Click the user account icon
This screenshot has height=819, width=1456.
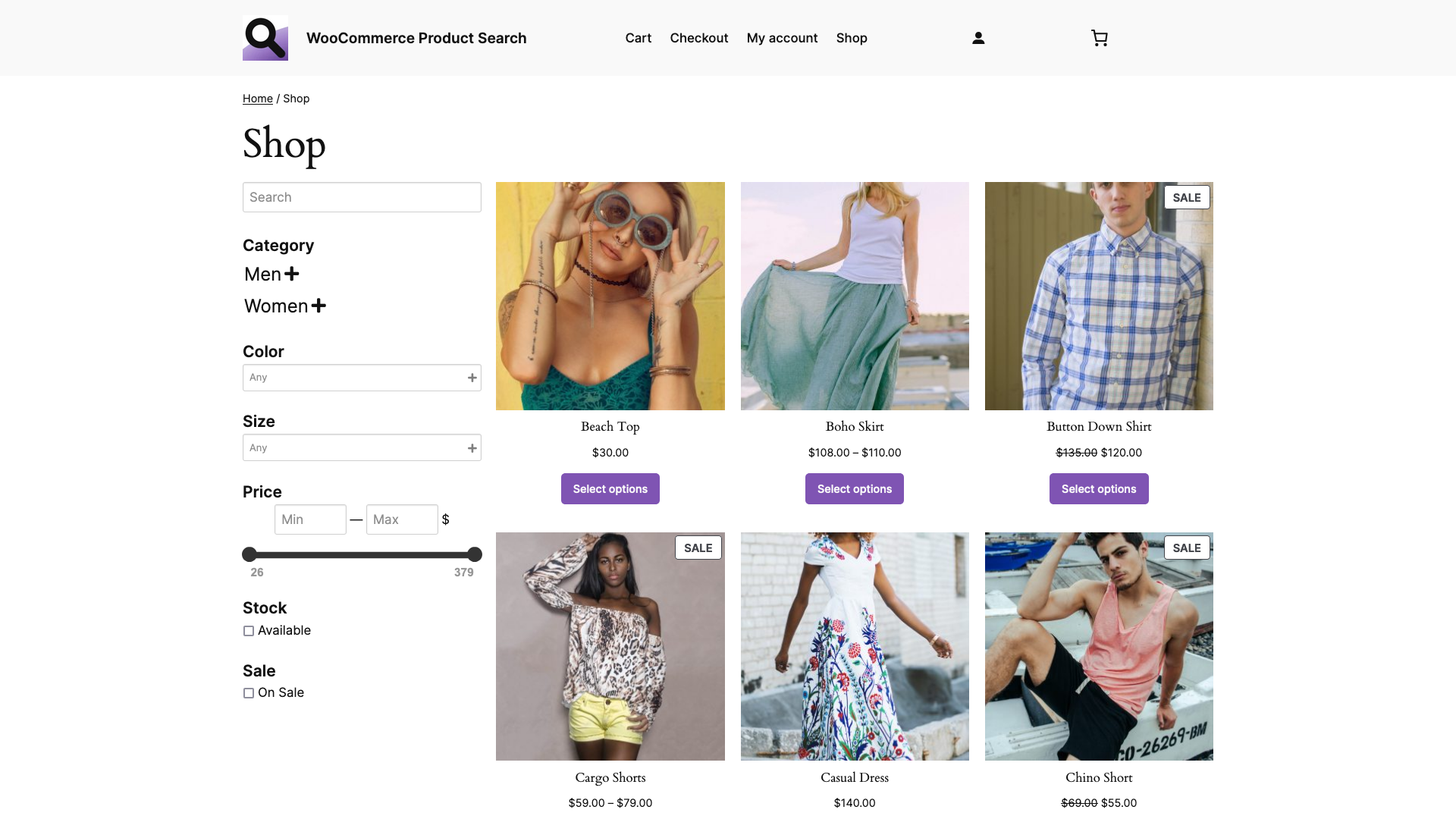tap(978, 38)
